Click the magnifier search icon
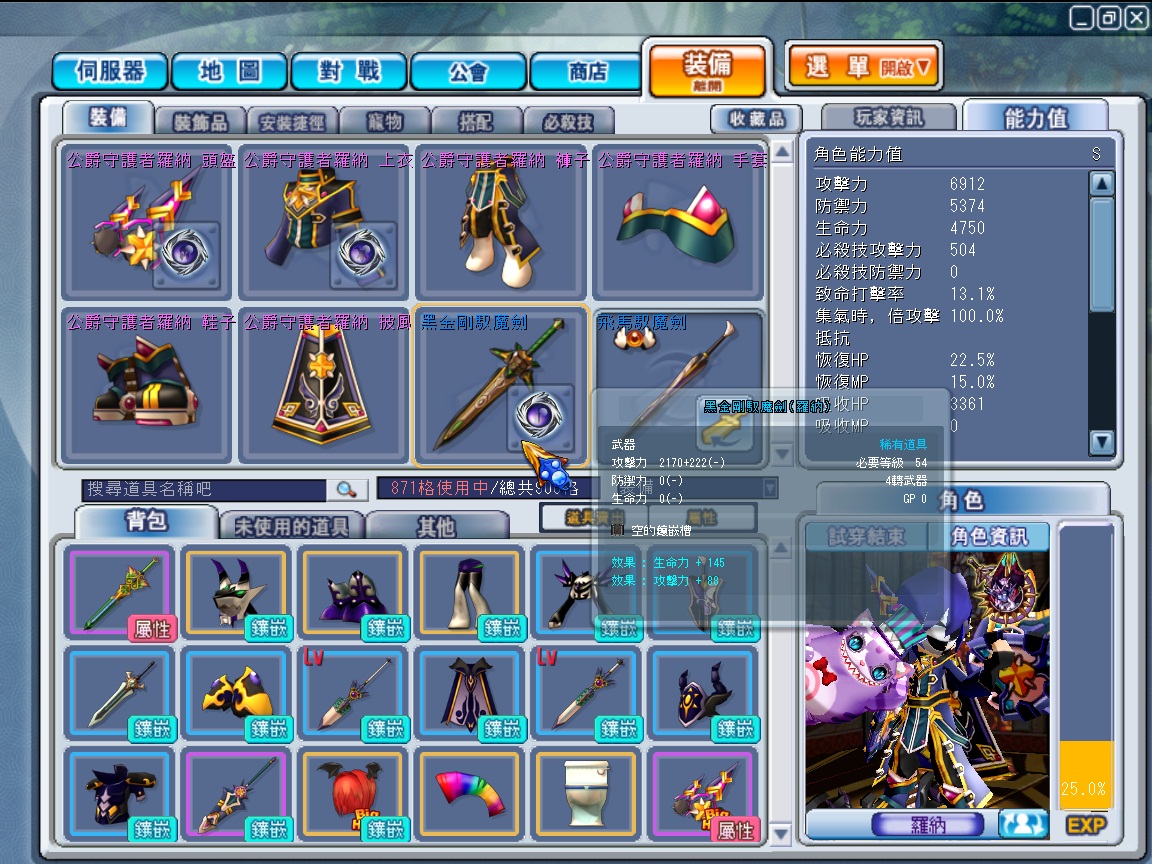The image size is (1152, 864). 346,489
